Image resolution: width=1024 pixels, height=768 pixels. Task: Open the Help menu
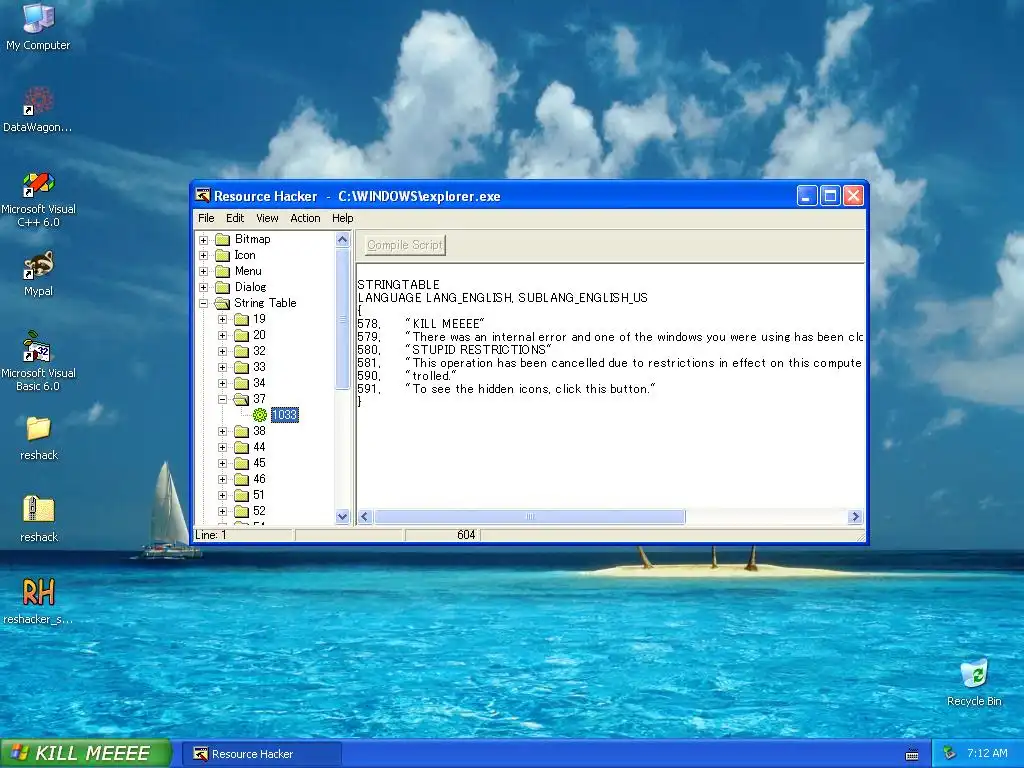(342, 218)
